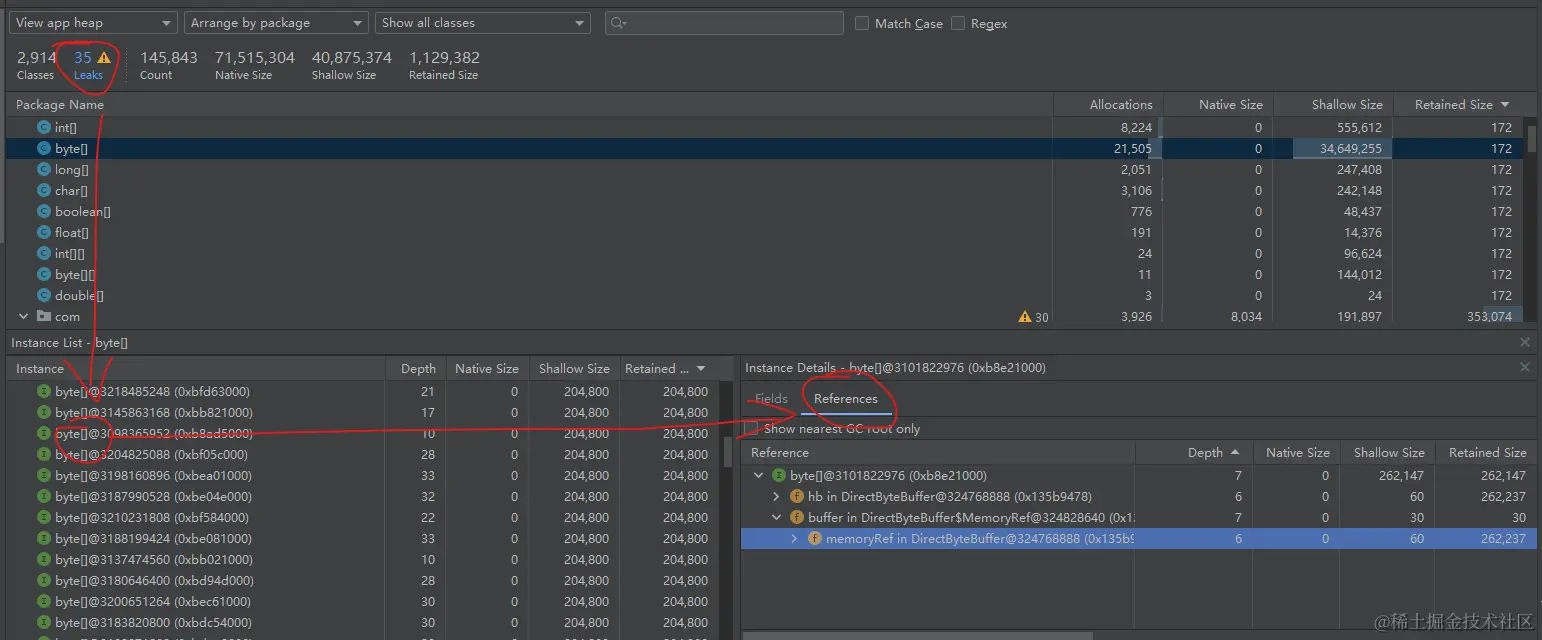Select the byte[][] class icon

(x=44, y=274)
